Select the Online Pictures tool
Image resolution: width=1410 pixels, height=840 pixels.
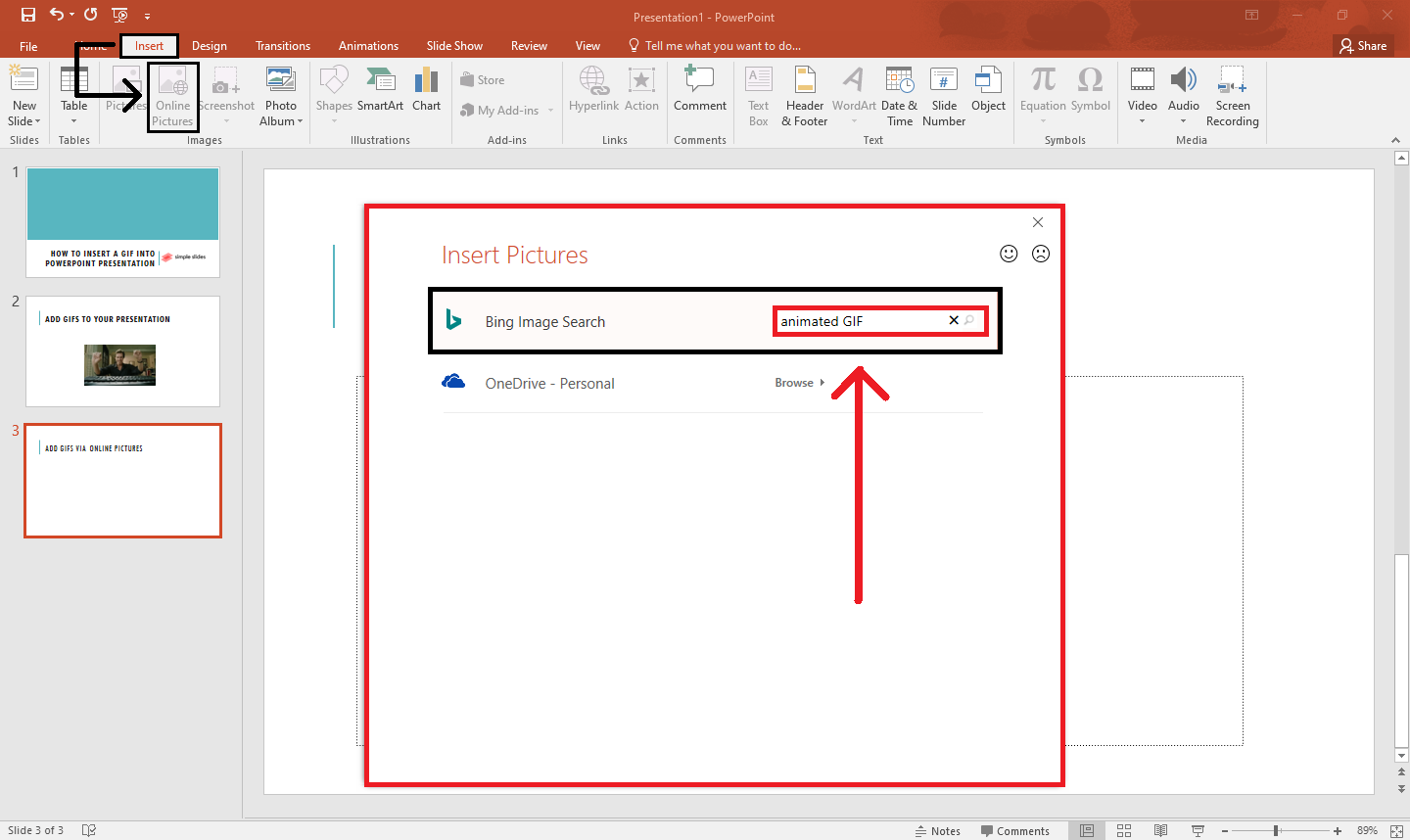[x=172, y=97]
